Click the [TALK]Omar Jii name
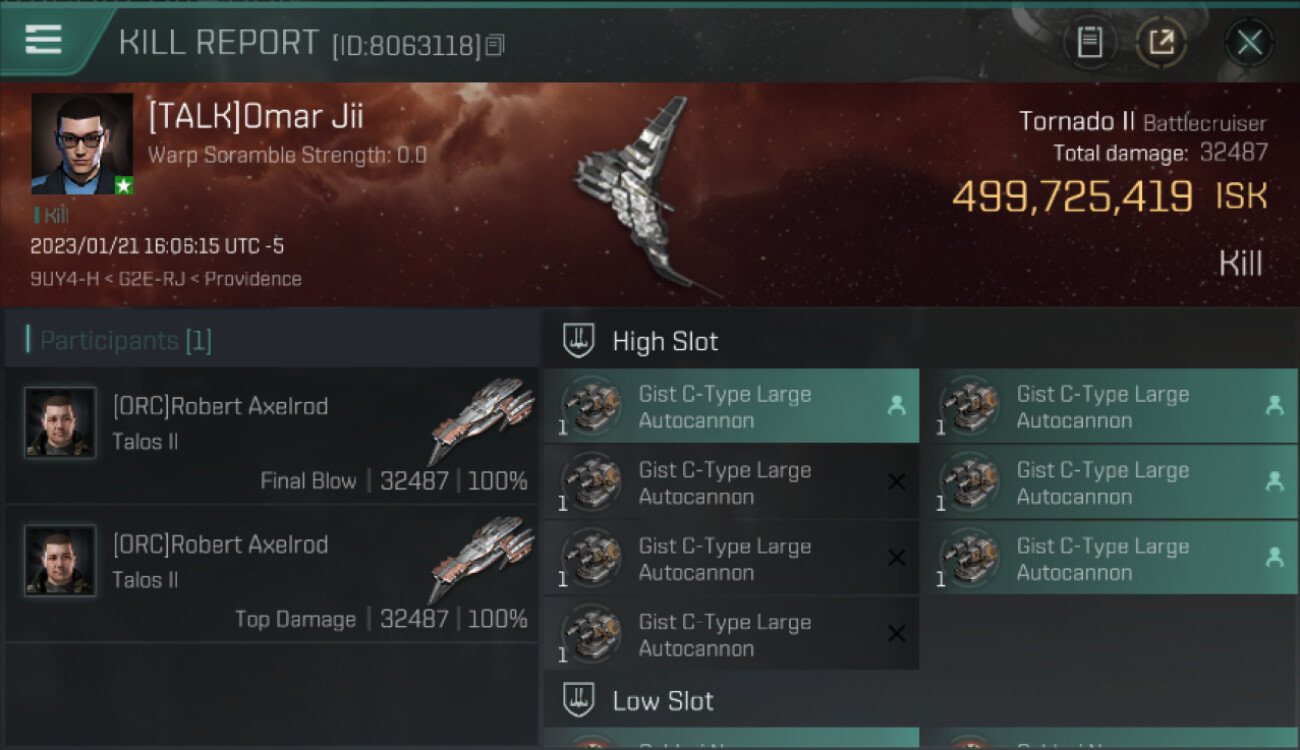This screenshot has height=750, width=1300. (256, 117)
